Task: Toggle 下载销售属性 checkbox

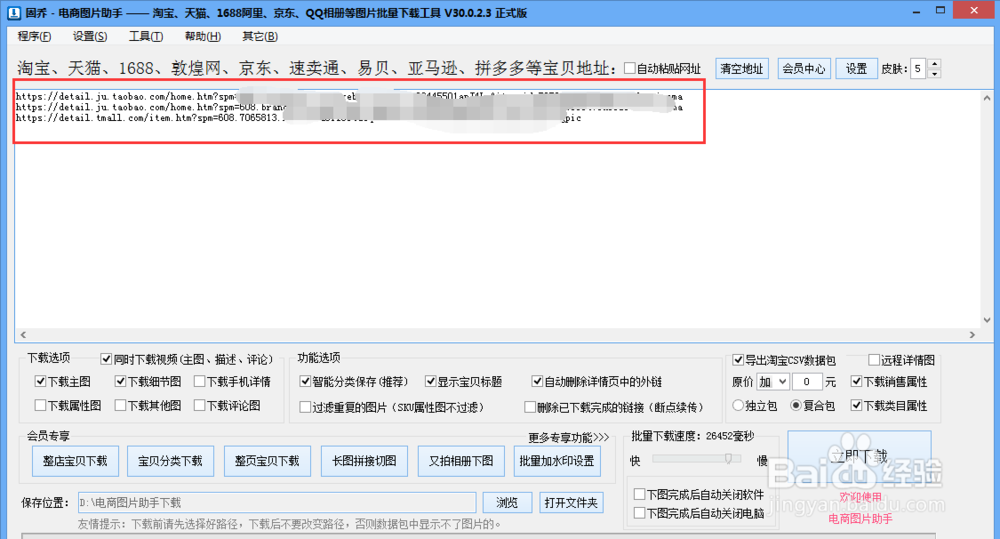Action: [x=857, y=381]
